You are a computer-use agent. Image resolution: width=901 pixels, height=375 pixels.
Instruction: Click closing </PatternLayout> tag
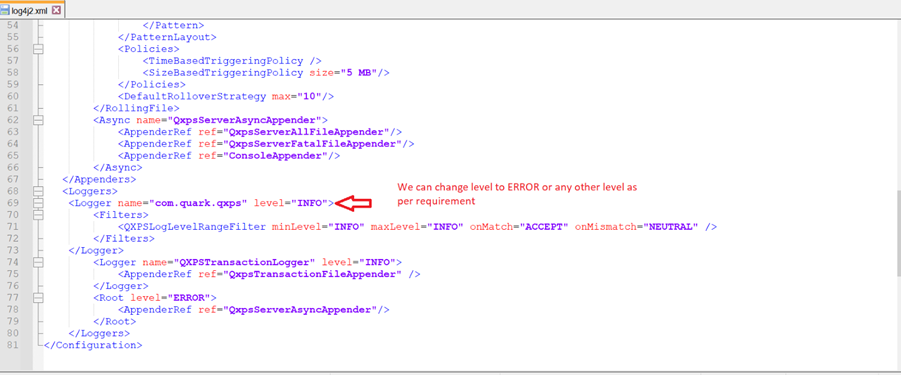click(x=167, y=37)
